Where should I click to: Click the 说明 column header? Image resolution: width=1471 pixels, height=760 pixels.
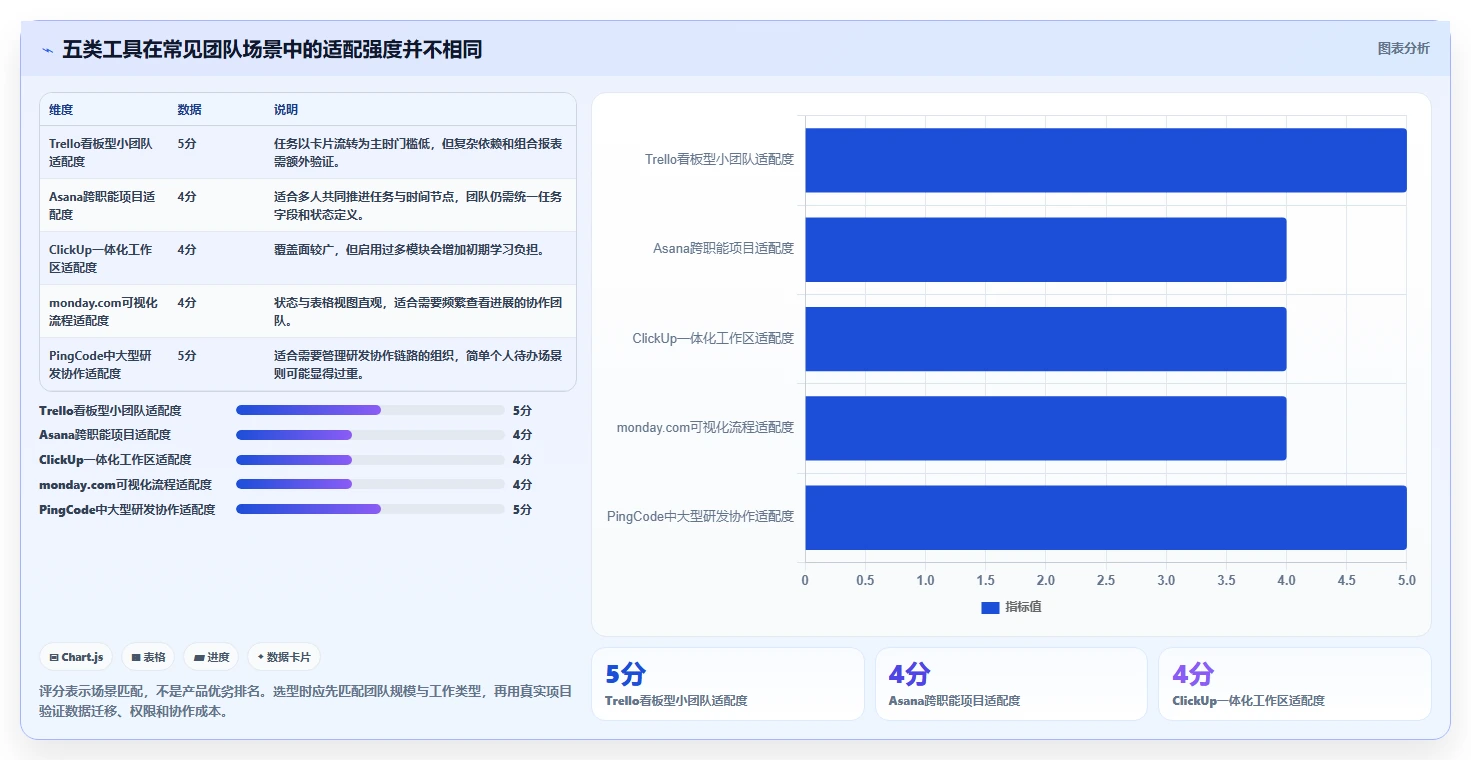(286, 110)
